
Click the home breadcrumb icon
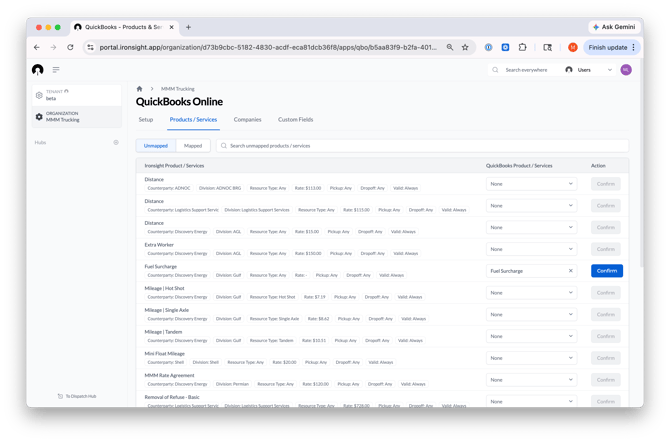click(139, 89)
